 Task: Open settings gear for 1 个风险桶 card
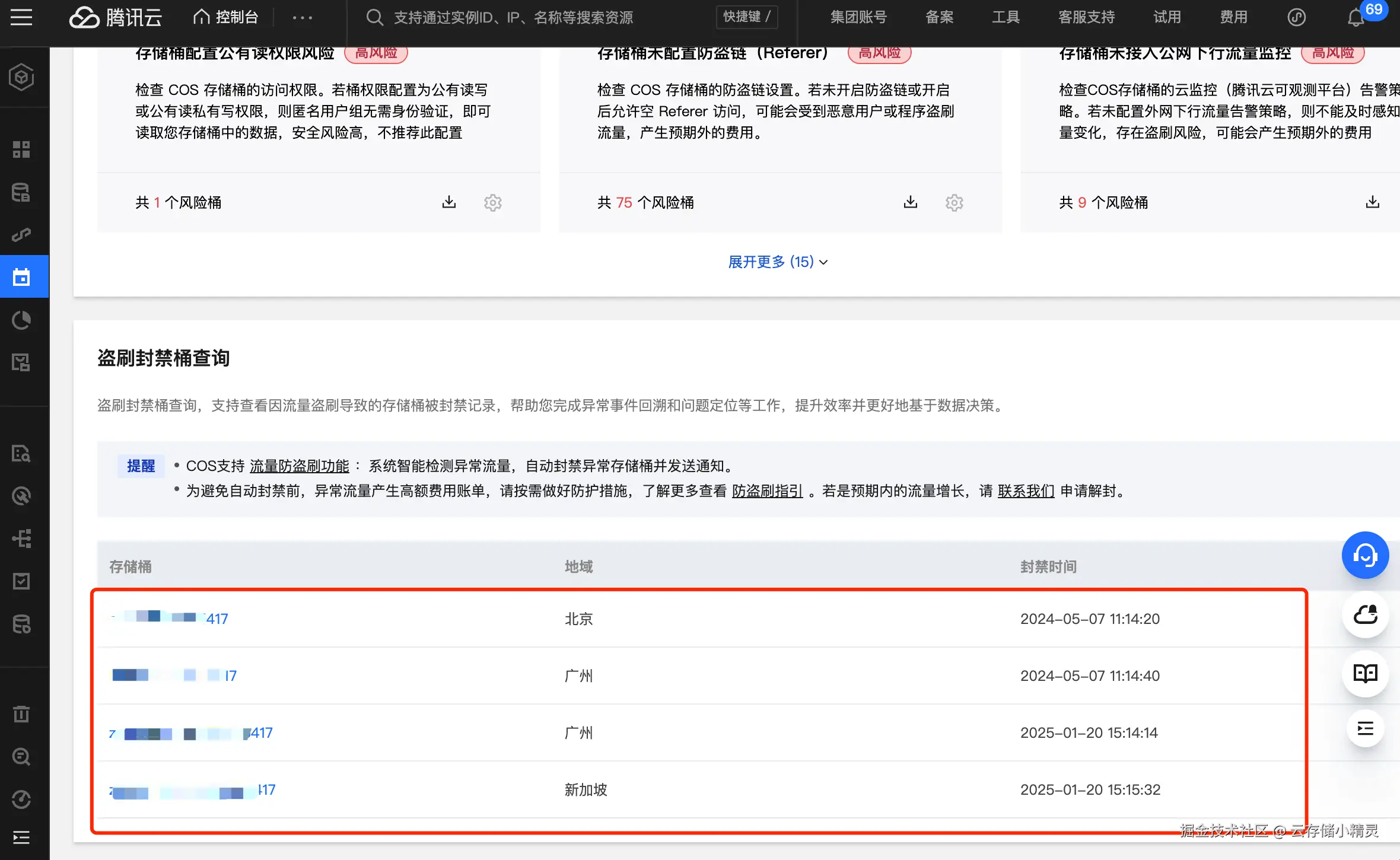493,203
